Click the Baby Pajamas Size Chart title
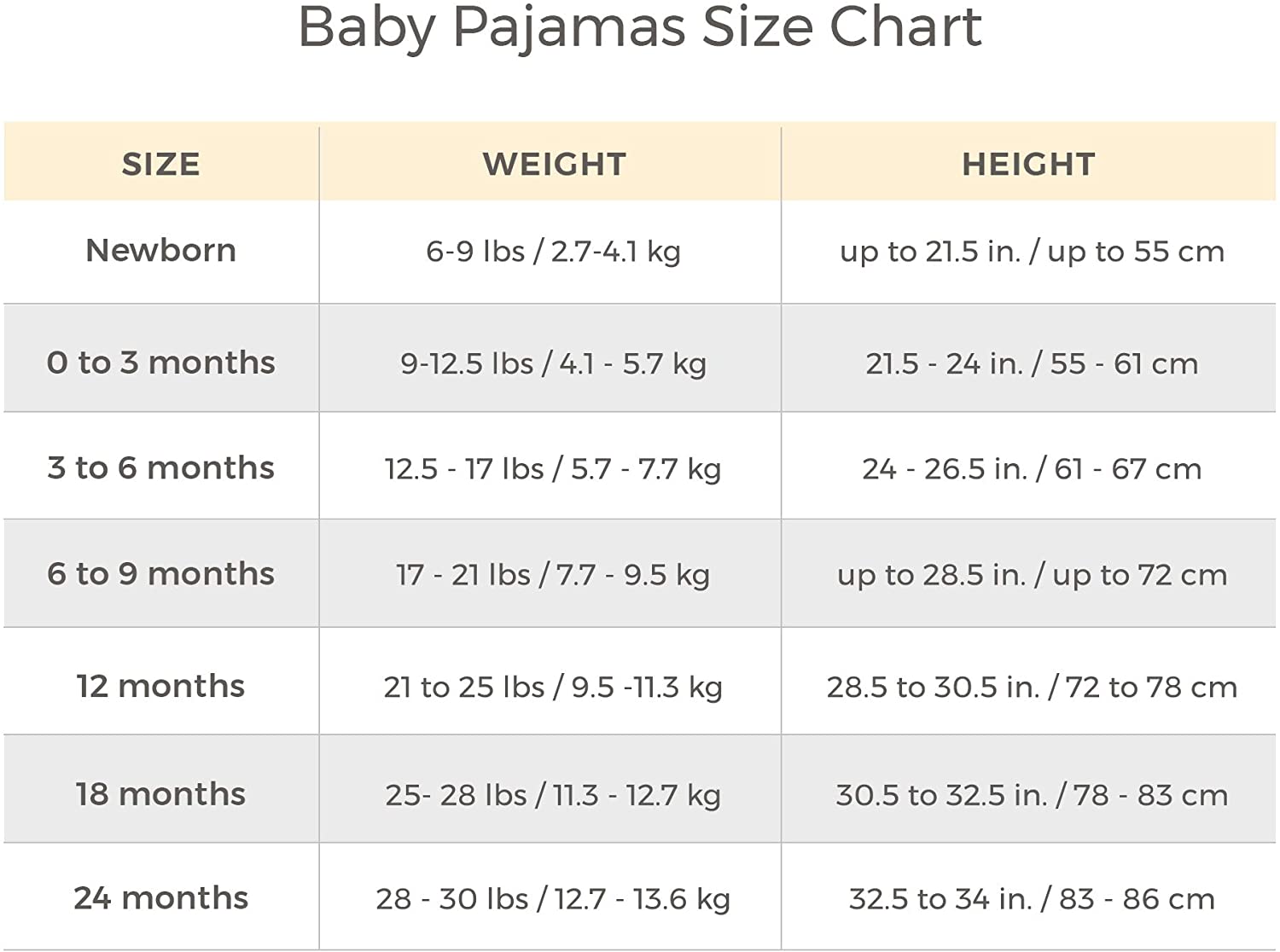Screen dimensions: 1280x952 click(640, 27)
